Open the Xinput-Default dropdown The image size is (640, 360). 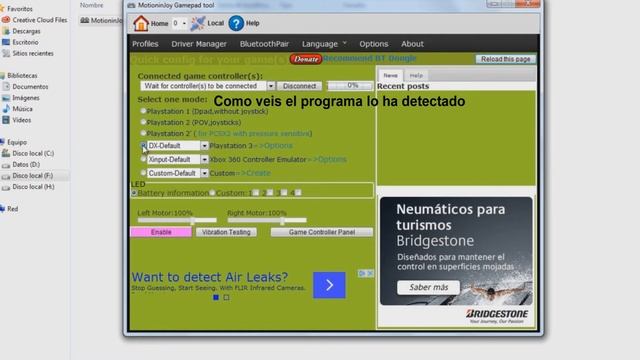click(204, 160)
